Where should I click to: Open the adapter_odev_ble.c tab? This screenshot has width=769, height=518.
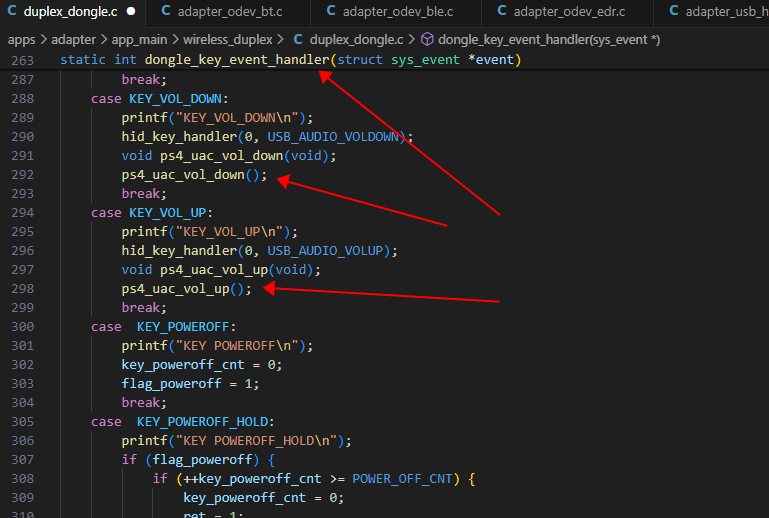point(396,12)
